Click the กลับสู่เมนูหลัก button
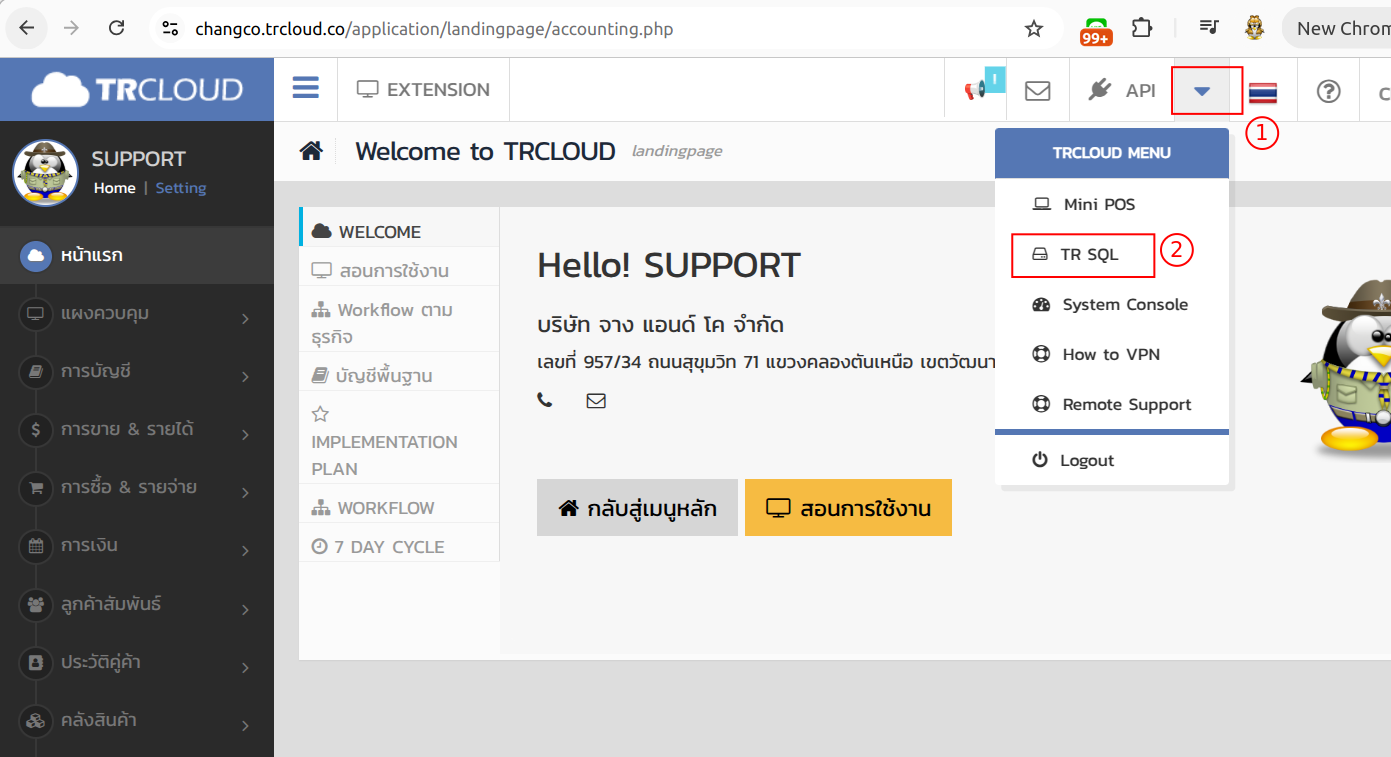Viewport: 1391px width, 757px height. click(637, 508)
